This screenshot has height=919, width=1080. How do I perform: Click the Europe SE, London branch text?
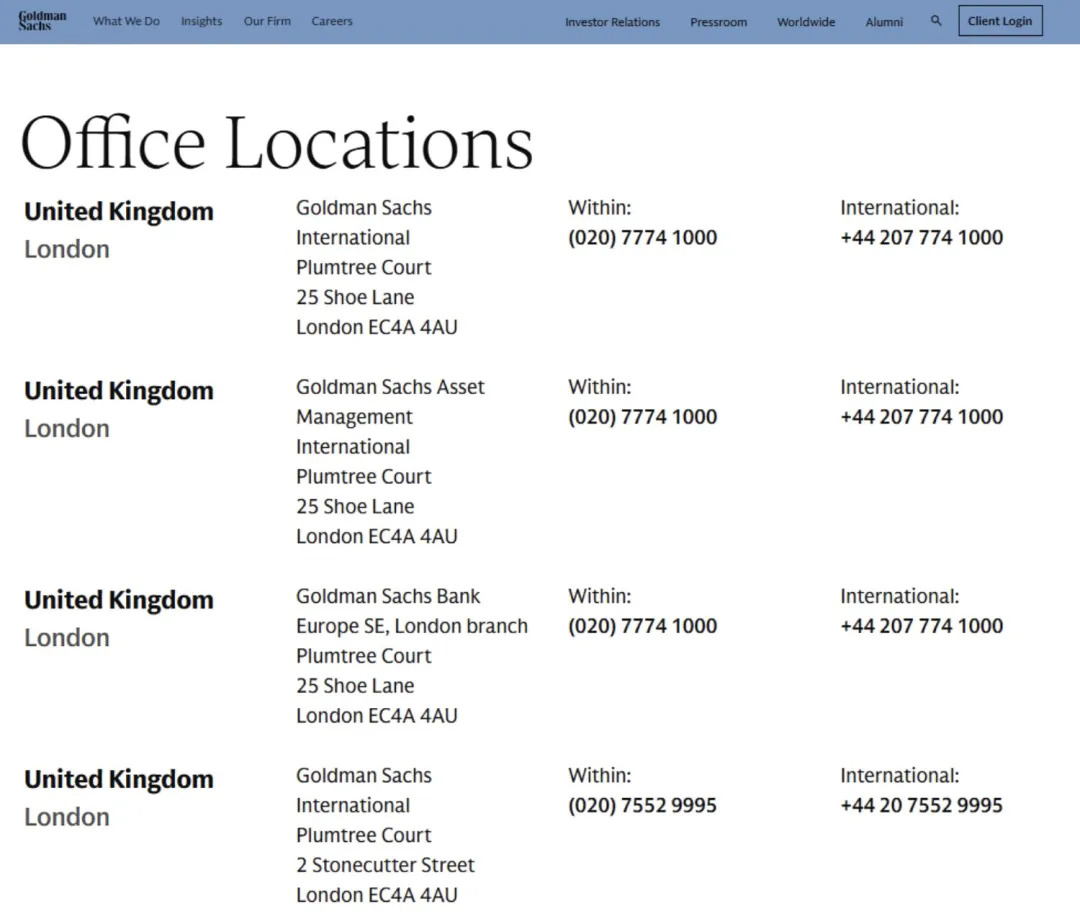click(411, 627)
